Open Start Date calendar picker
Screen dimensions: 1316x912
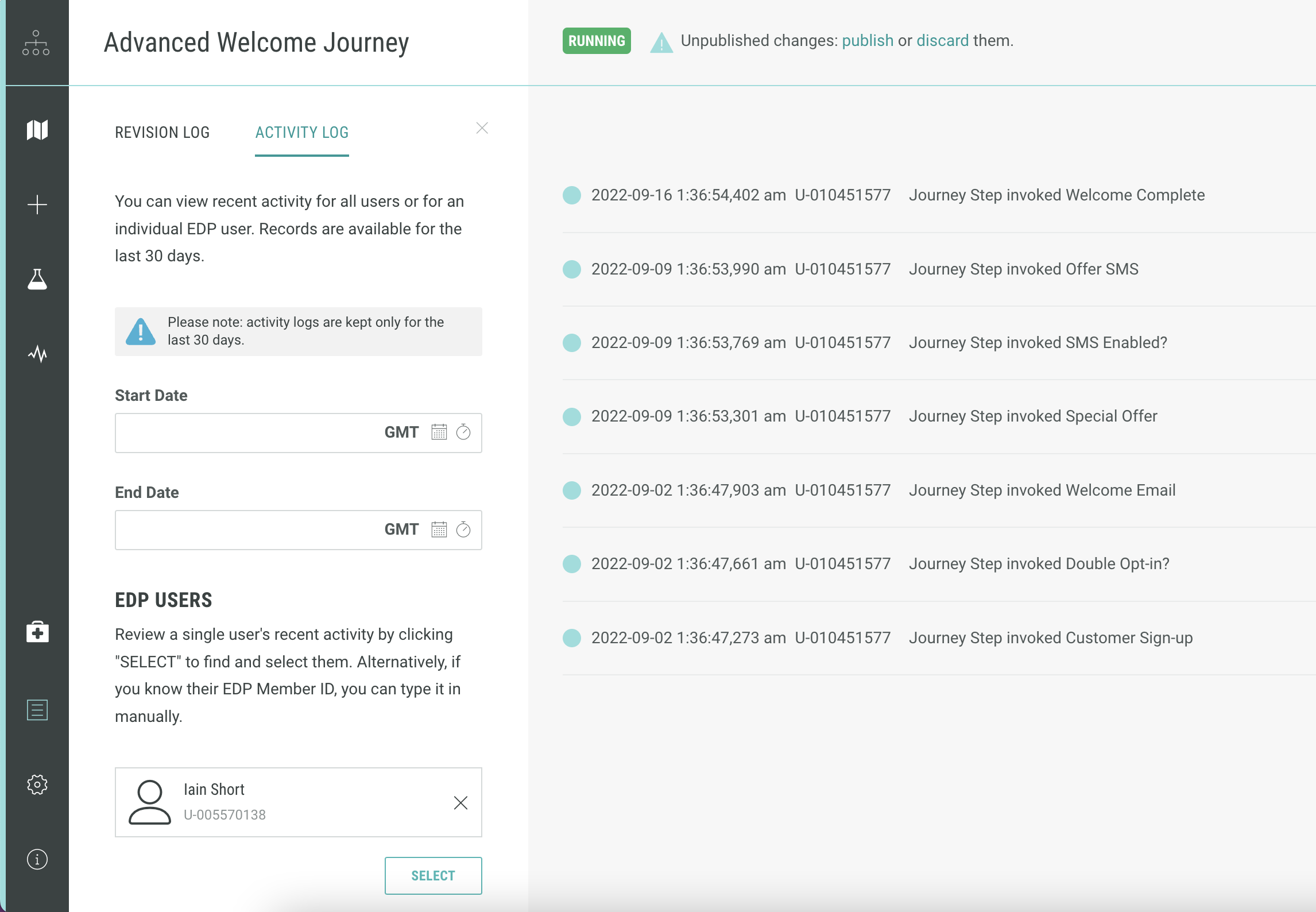pos(439,432)
